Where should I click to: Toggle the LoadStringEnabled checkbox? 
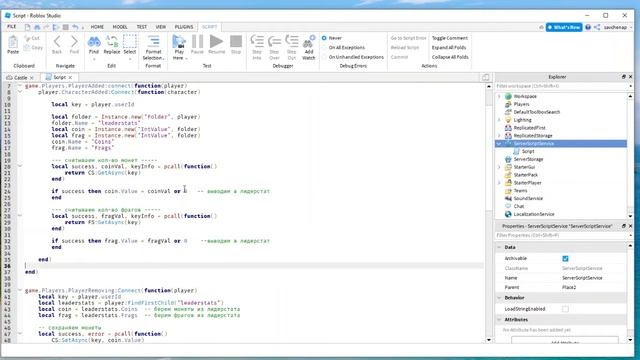[565, 309]
